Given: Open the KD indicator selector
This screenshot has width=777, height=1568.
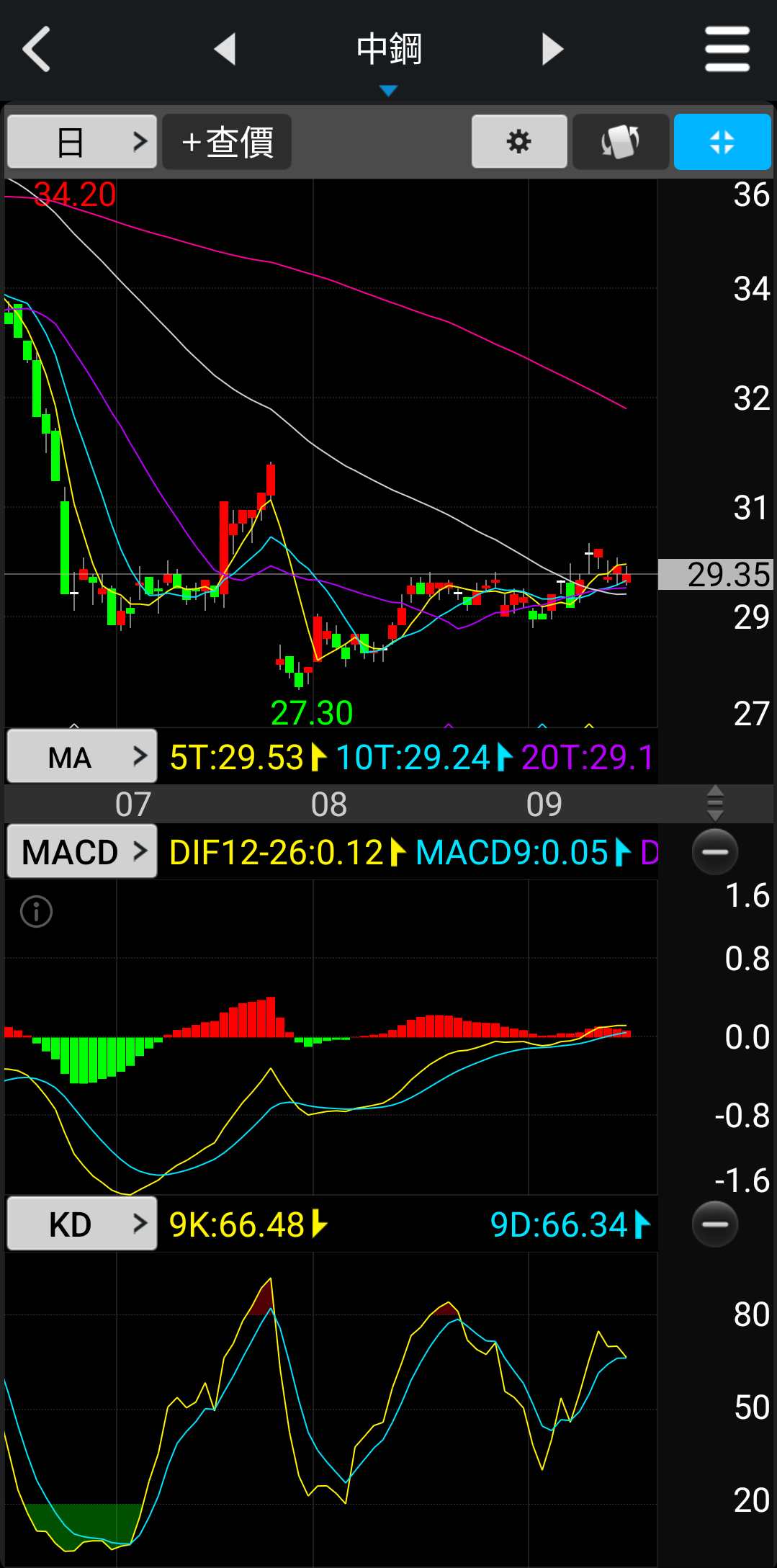Looking at the screenshot, I should coord(82,1224).
